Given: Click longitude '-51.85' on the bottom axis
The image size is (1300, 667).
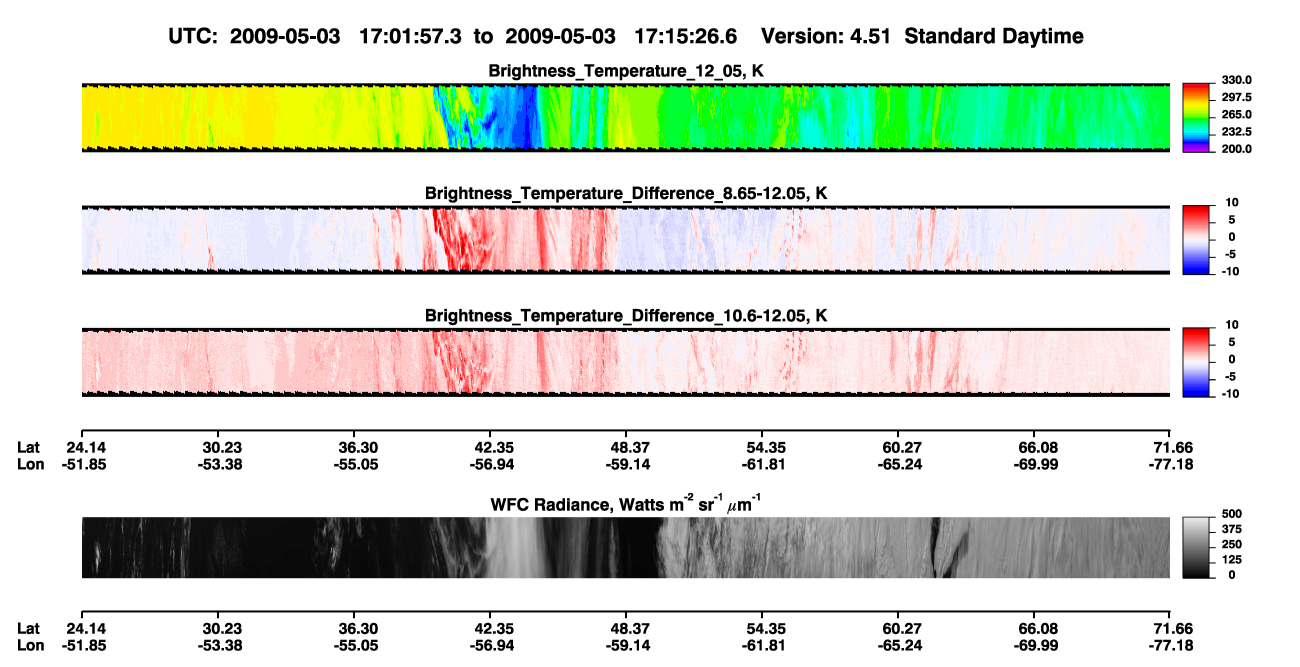Looking at the screenshot, I should 85,645.
